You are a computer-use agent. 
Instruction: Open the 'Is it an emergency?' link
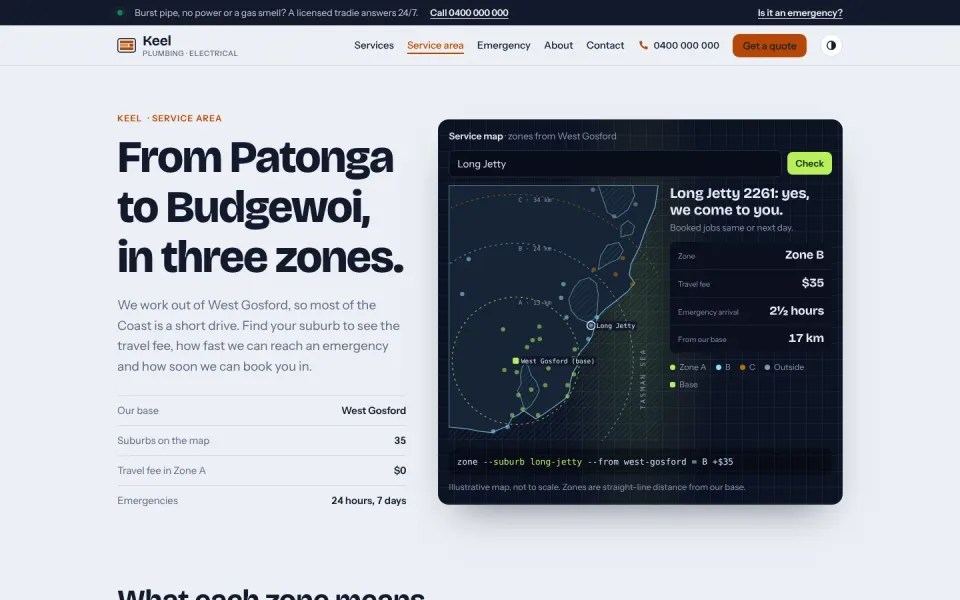point(800,13)
